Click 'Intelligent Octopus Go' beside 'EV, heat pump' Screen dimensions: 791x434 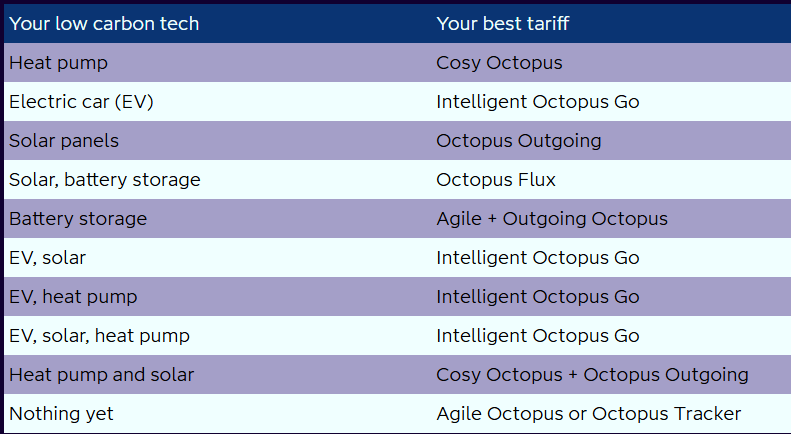[537, 297]
